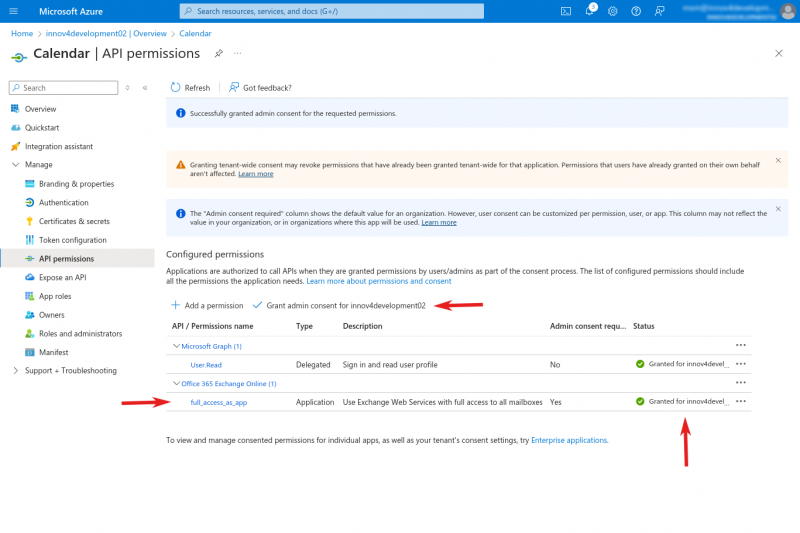The height and width of the screenshot is (533, 800).
Task: Open Learn more about permissions and consent
Action: click(x=379, y=281)
